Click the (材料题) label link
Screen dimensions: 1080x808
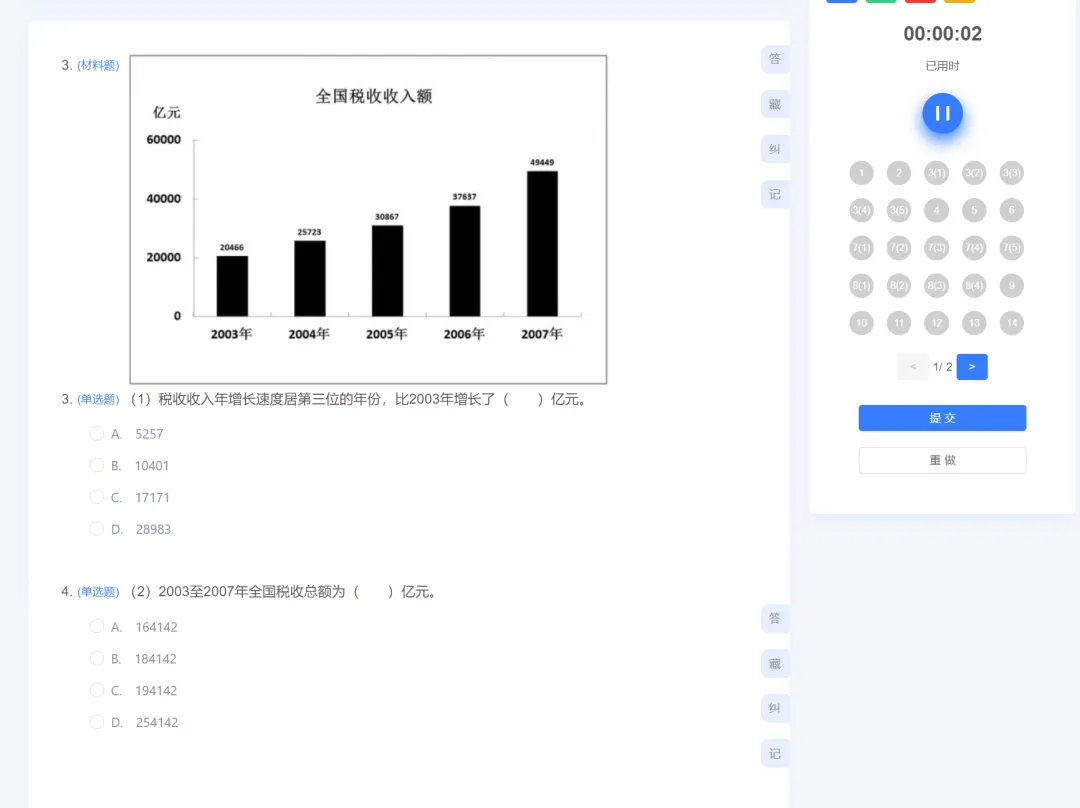98,65
